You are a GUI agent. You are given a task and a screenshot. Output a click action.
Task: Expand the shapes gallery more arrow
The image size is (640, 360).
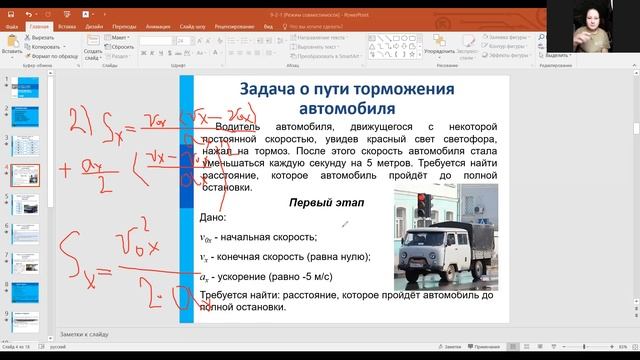420,55
